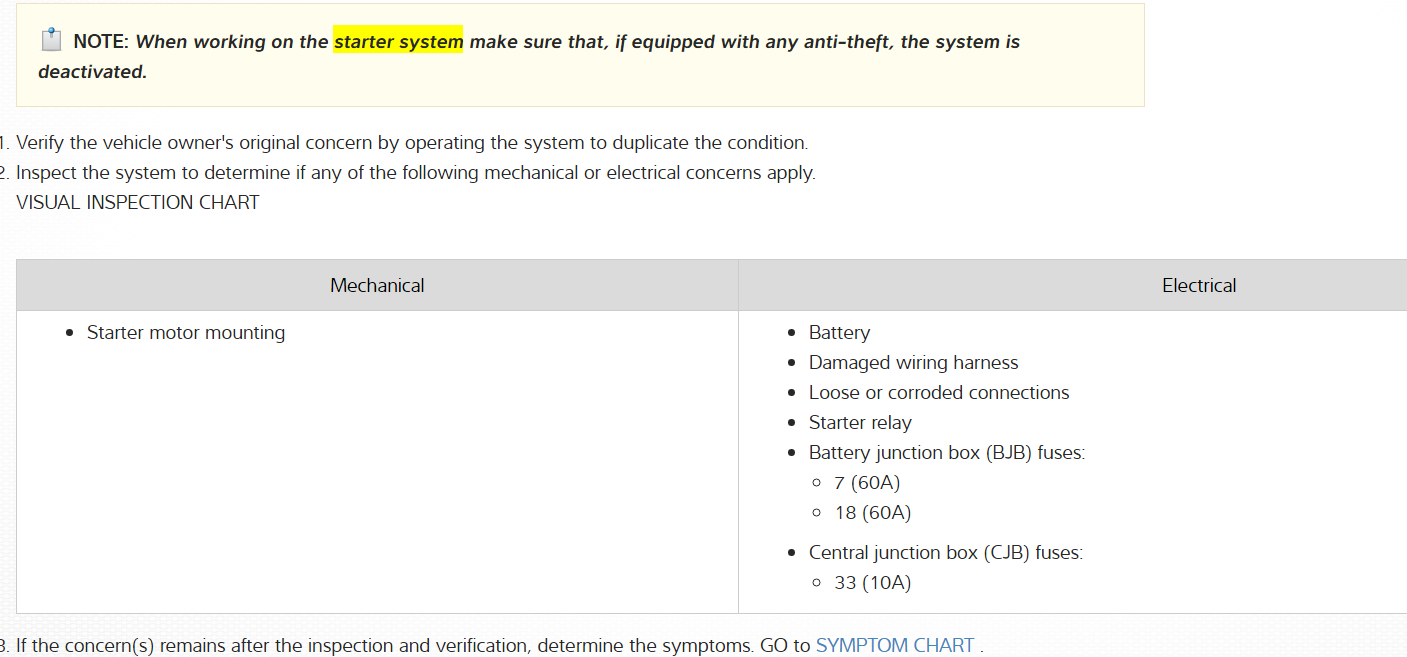Screen dimensions: 1407x657
Task: Open the SYMPTOM CHART link
Action: point(894,645)
